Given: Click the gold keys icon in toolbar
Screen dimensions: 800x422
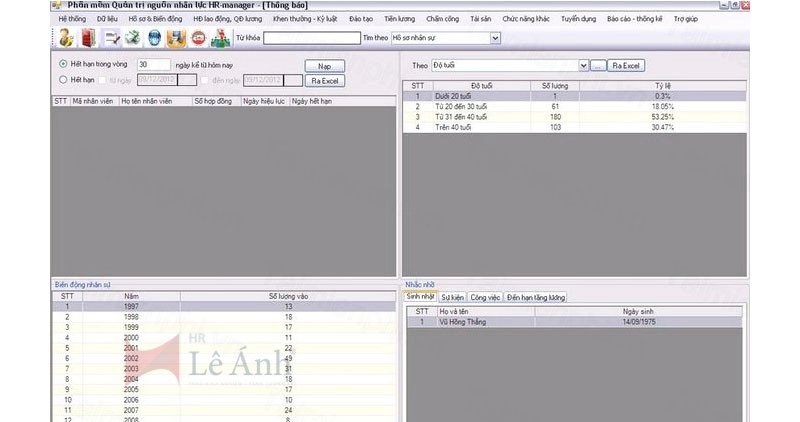Looking at the screenshot, I should click(65, 38).
